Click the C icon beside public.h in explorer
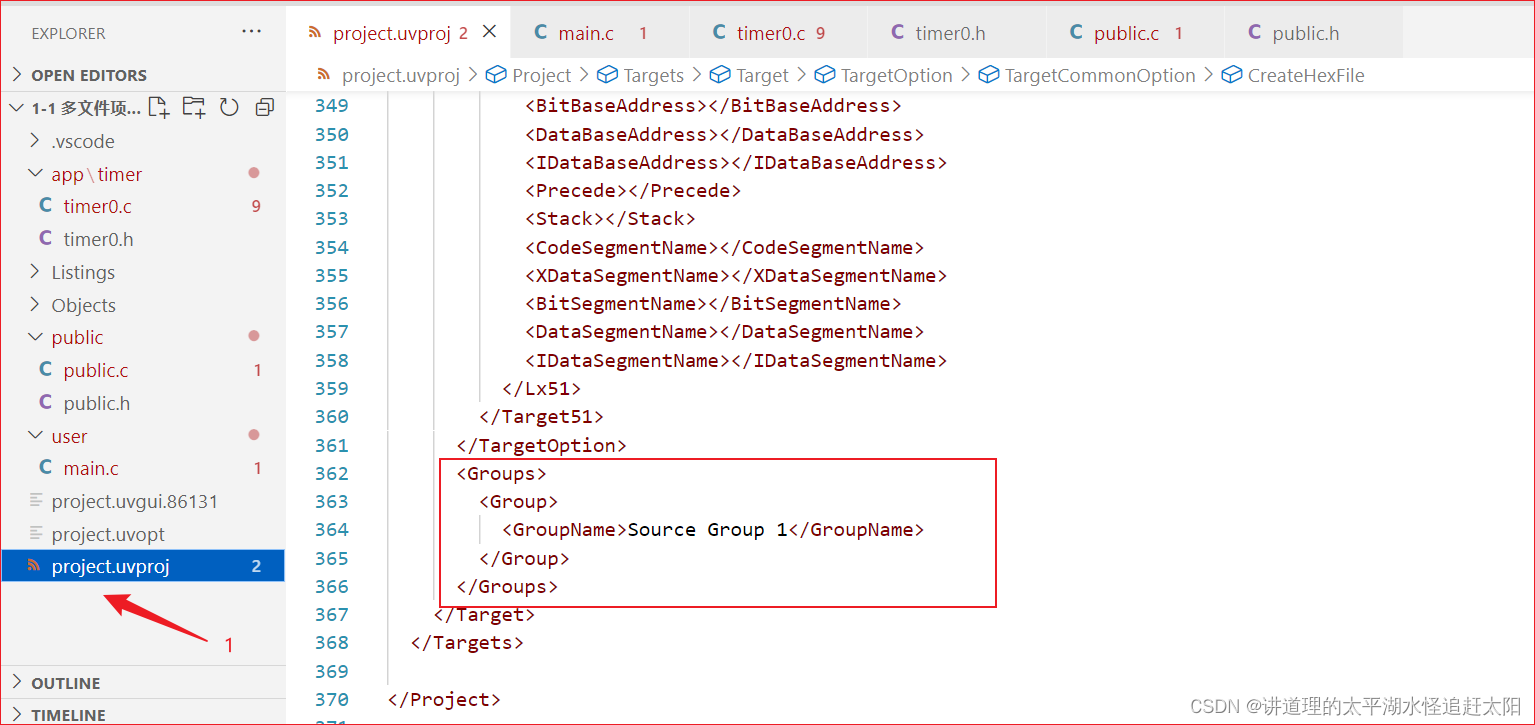The width and height of the screenshot is (1535, 725). pyautogui.click(x=45, y=402)
